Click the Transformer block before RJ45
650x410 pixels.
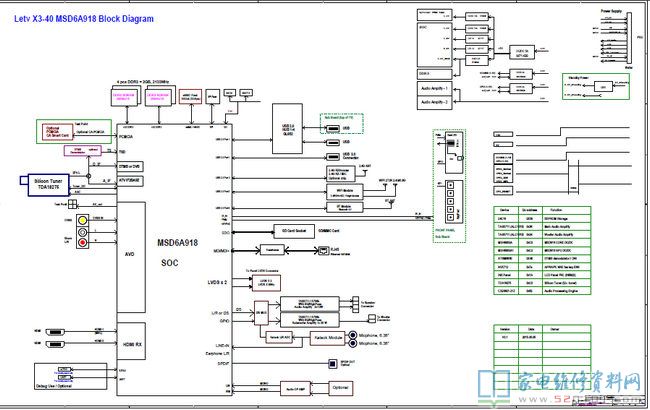pyautogui.click(x=272, y=250)
